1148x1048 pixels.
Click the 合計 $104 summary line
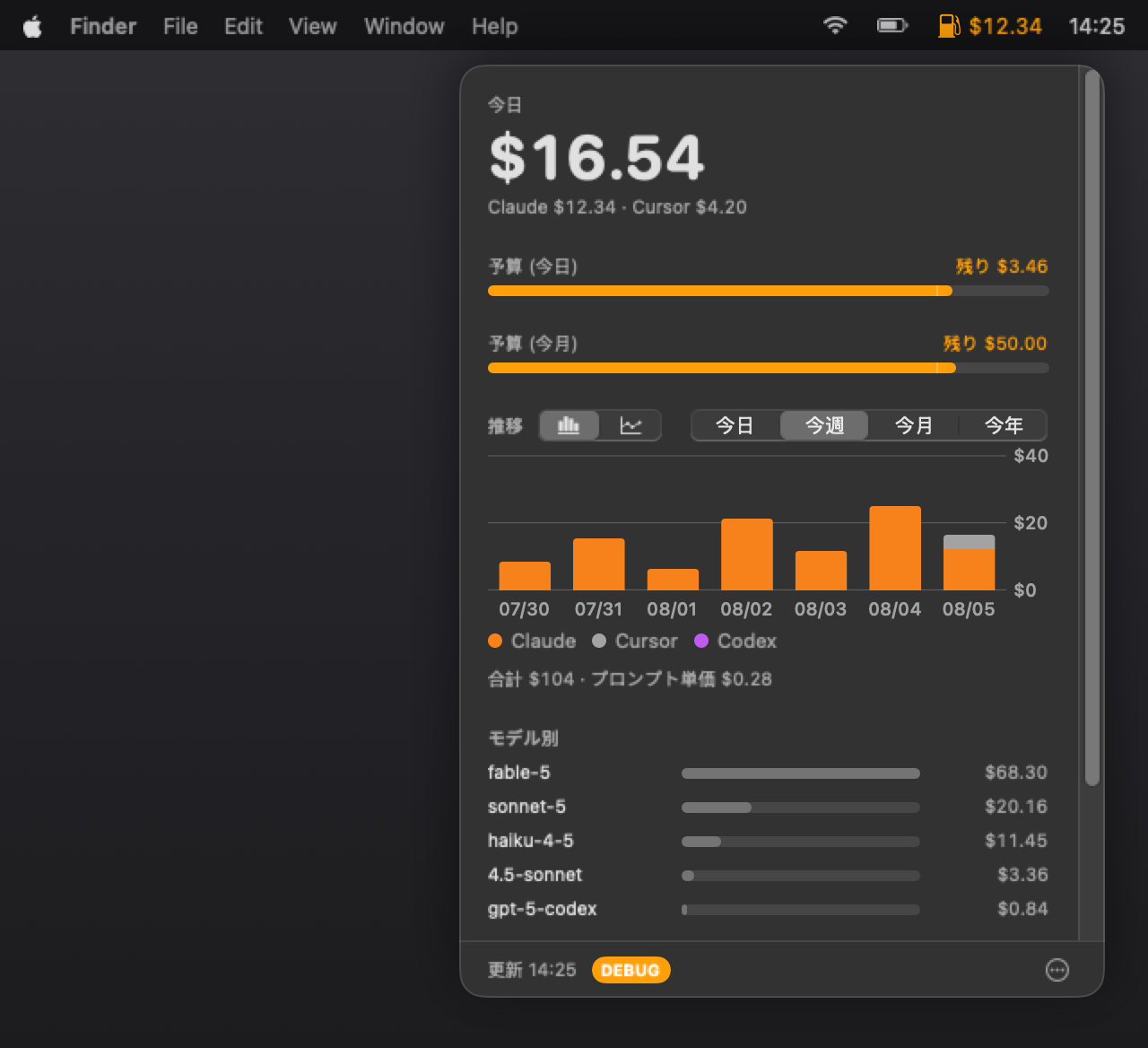pos(630,679)
